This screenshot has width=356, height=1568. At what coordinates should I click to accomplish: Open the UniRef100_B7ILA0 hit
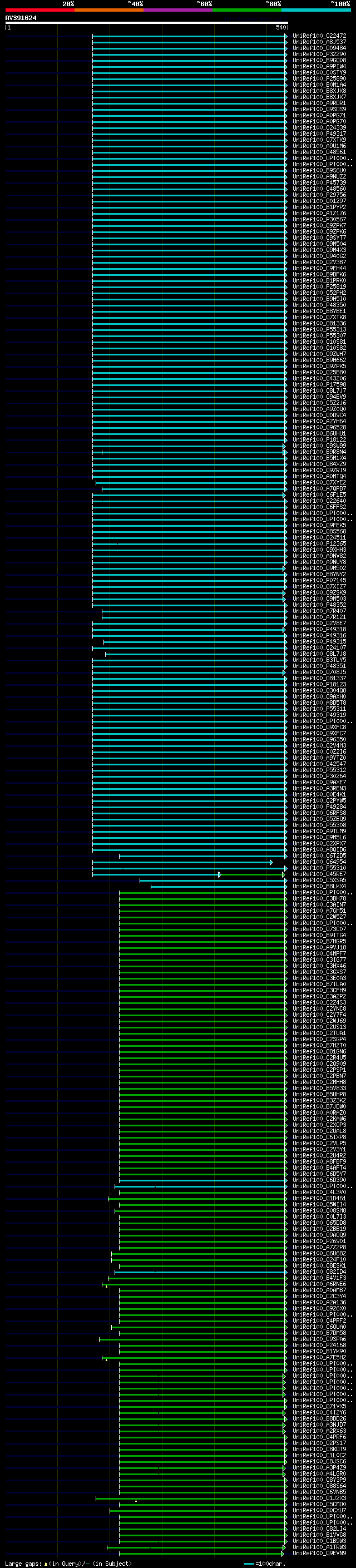(x=319, y=985)
